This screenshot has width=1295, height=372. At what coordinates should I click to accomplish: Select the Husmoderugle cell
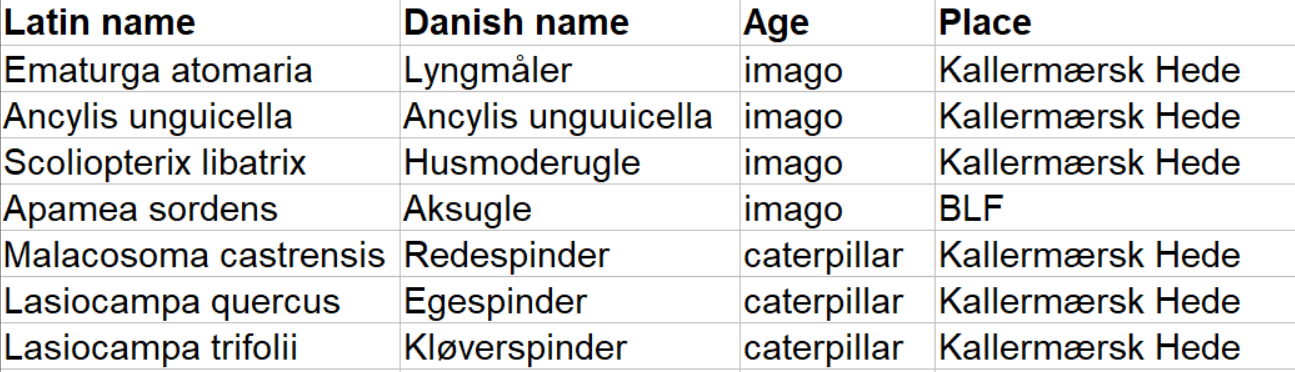(x=569, y=162)
